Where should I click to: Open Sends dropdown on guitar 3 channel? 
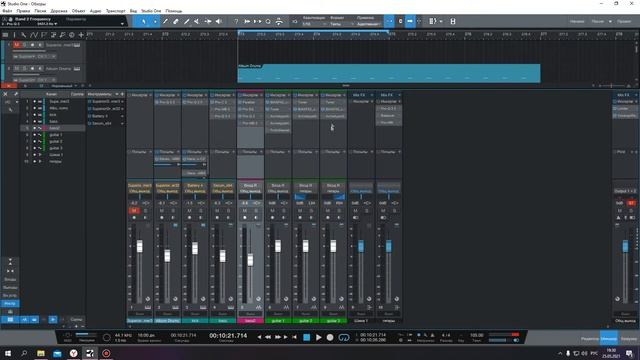pos(344,152)
